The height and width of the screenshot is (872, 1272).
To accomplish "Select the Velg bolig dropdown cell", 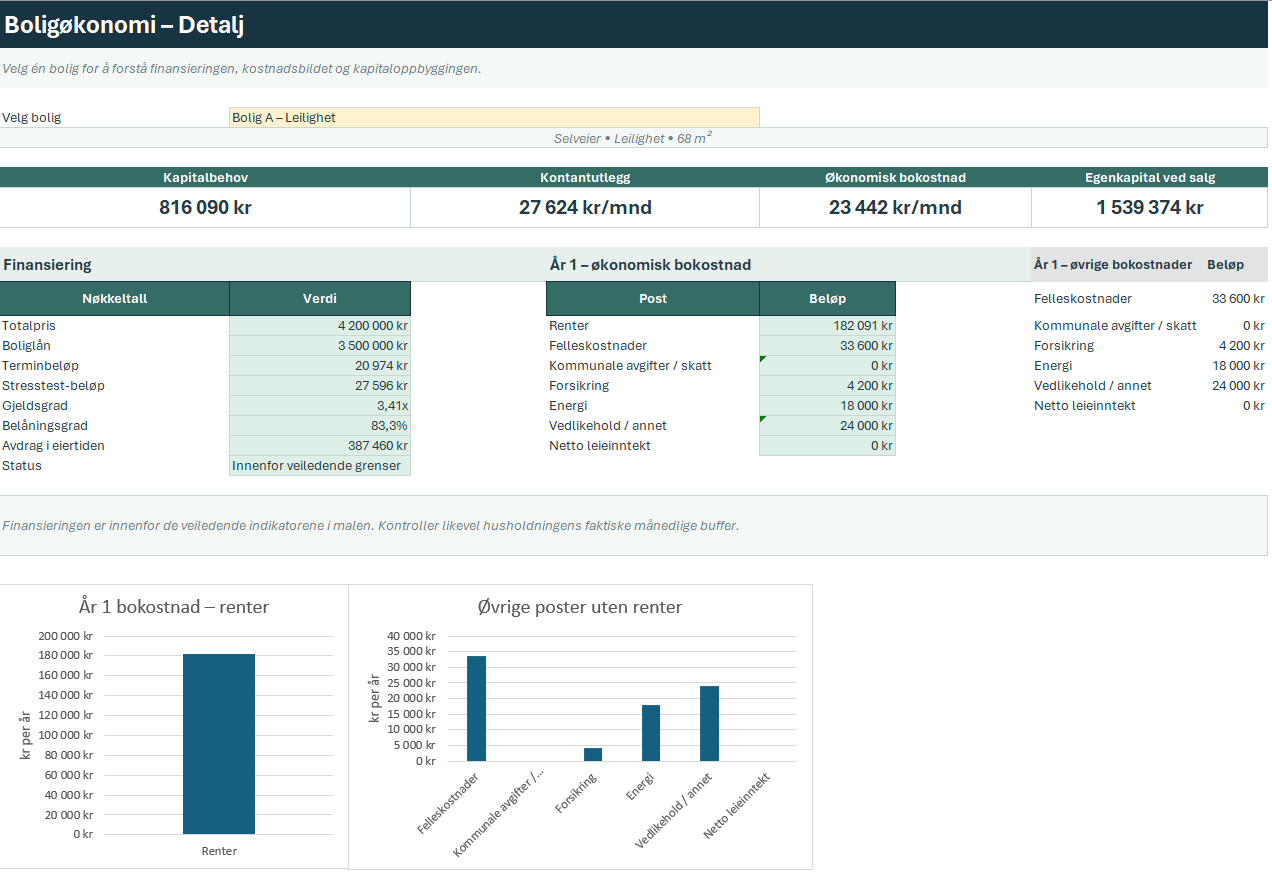I will coord(494,117).
